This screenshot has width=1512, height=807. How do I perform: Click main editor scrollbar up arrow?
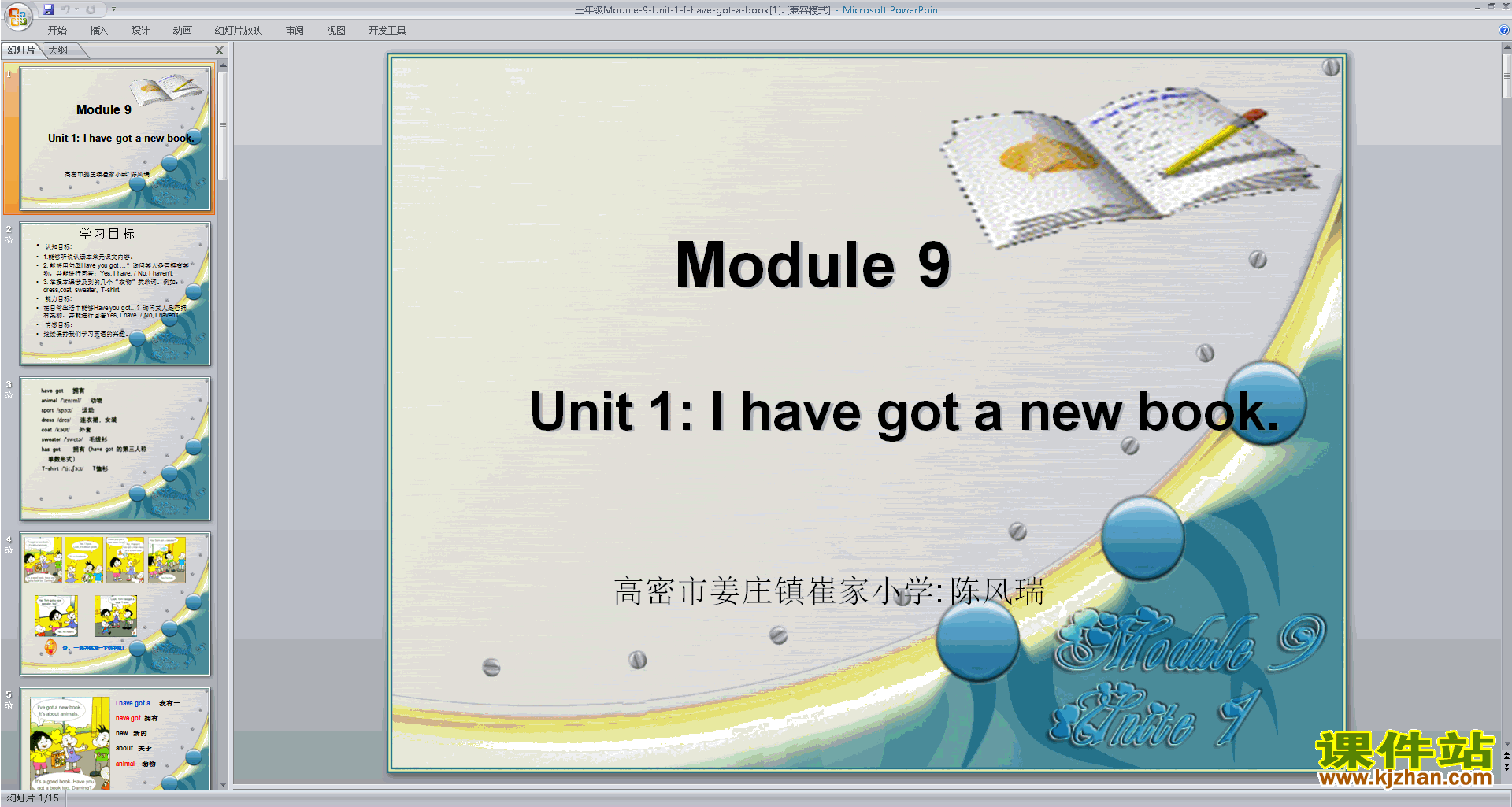pos(1506,48)
